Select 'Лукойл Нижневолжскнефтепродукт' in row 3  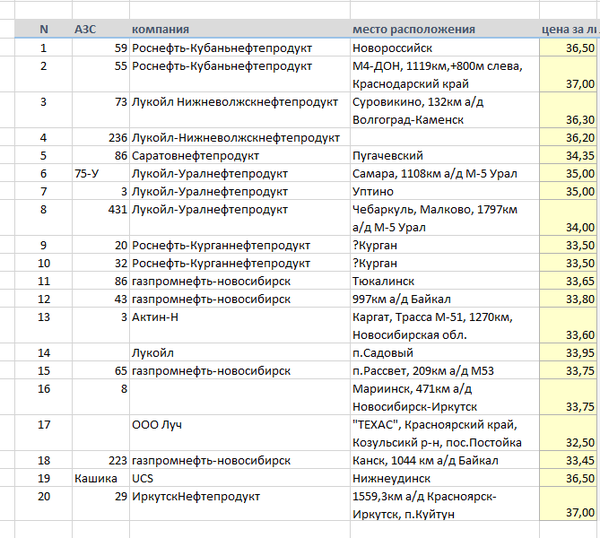coord(240,111)
